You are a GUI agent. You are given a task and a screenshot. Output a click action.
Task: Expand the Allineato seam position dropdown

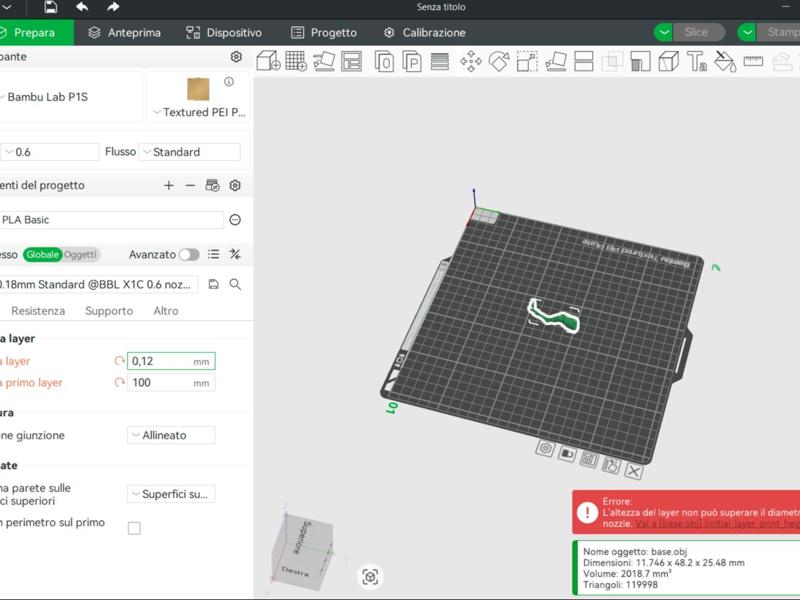coord(171,436)
